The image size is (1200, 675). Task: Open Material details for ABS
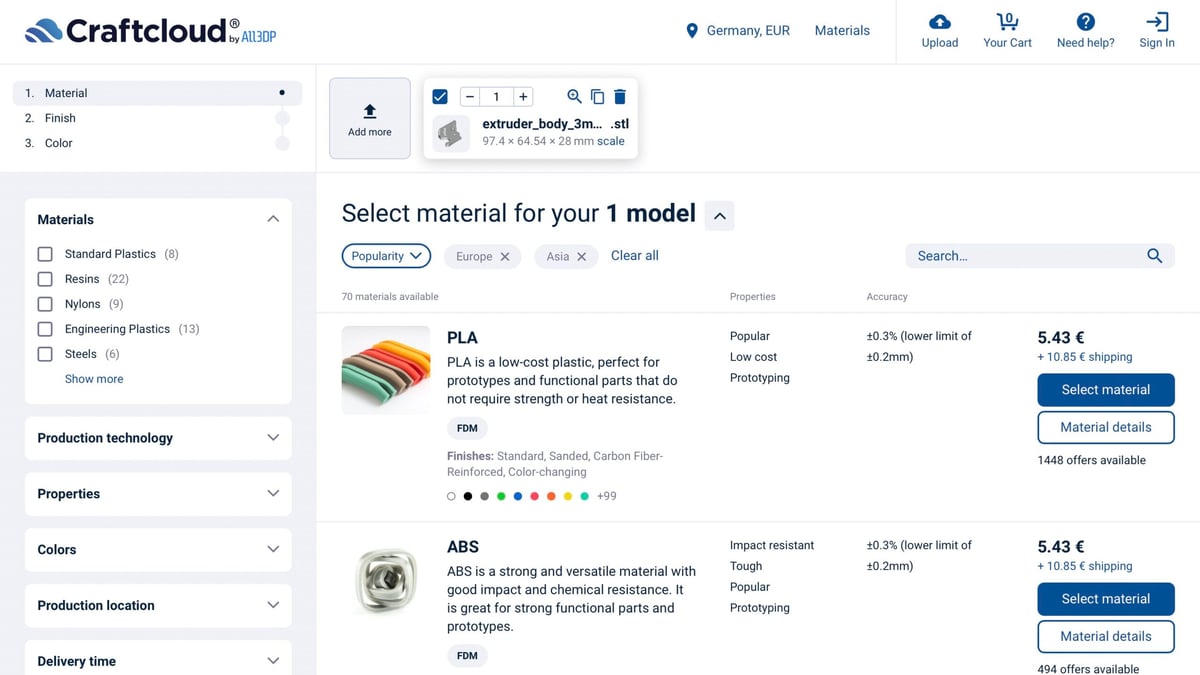click(x=1106, y=636)
